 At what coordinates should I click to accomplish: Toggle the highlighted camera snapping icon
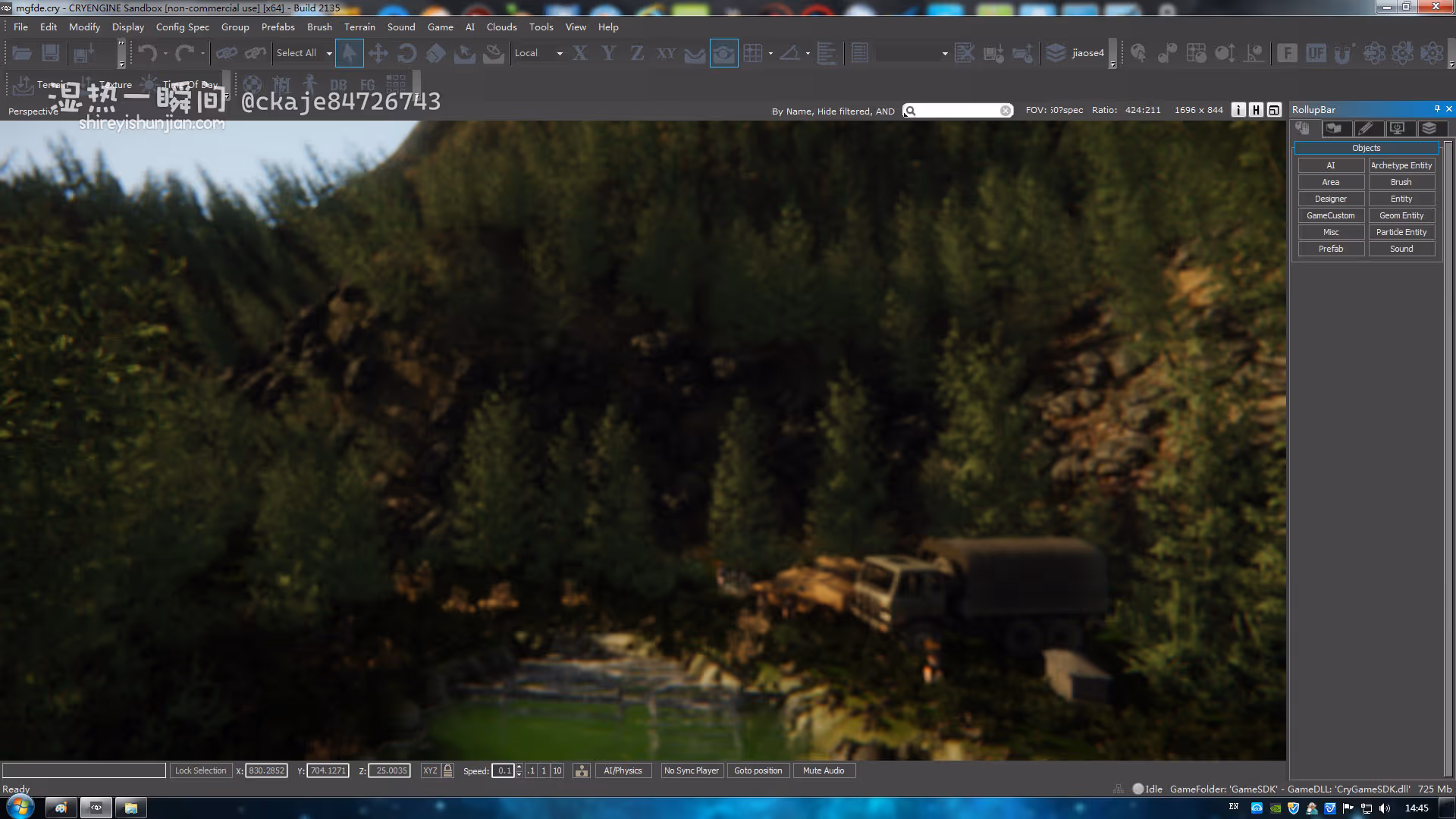click(x=724, y=53)
